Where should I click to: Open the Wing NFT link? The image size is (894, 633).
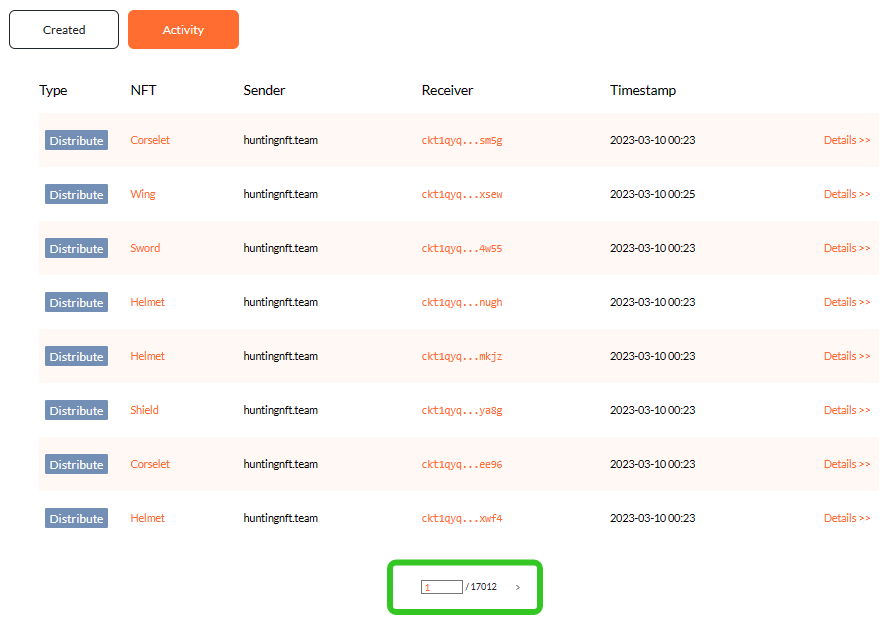point(143,194)
